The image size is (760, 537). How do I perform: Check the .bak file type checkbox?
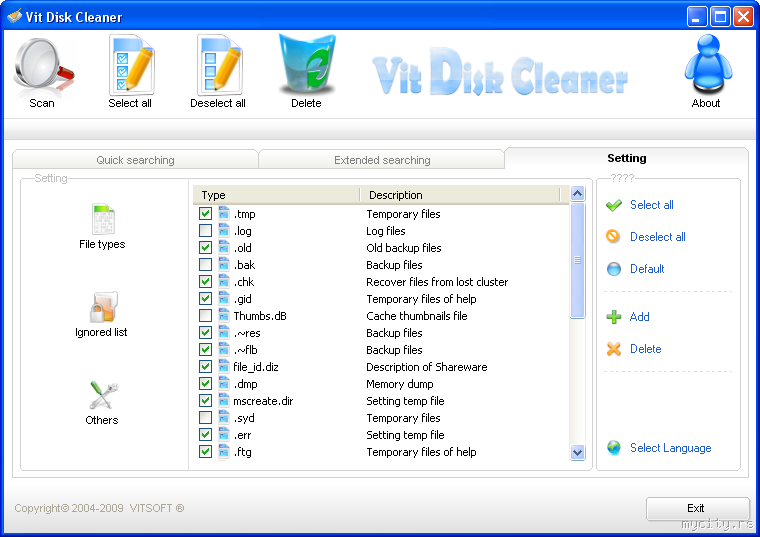click(206, 264)
